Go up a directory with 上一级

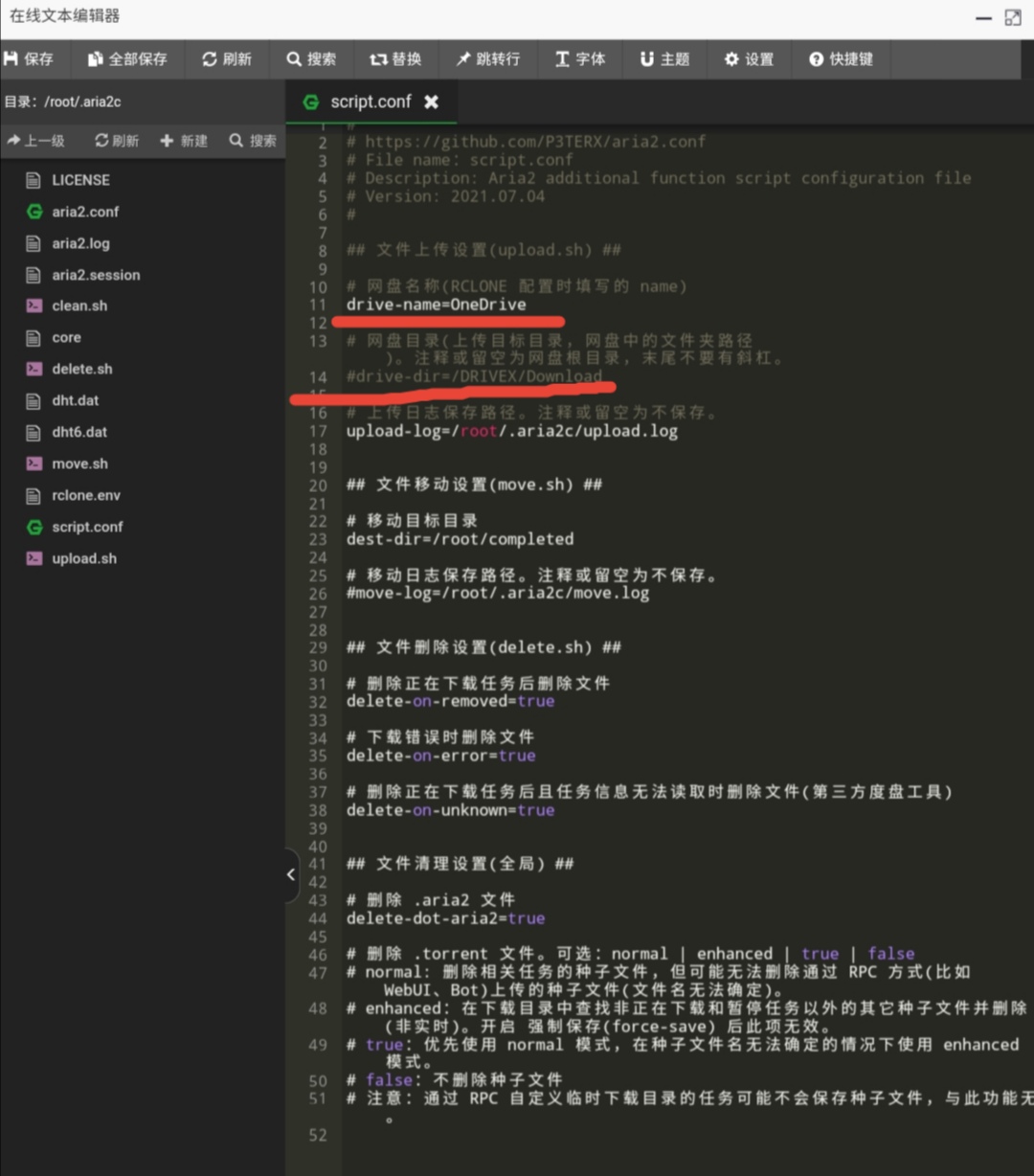click(37, 141)
